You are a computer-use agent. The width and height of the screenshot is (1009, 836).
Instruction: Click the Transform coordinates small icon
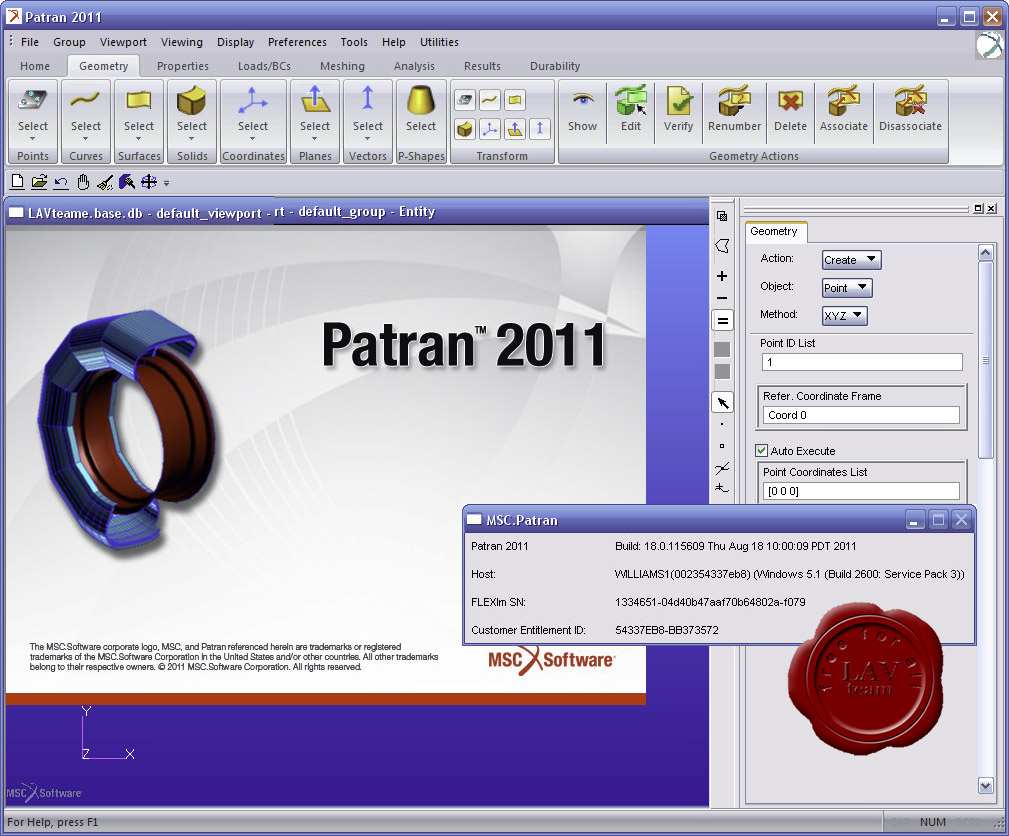[x=490, y=129]
